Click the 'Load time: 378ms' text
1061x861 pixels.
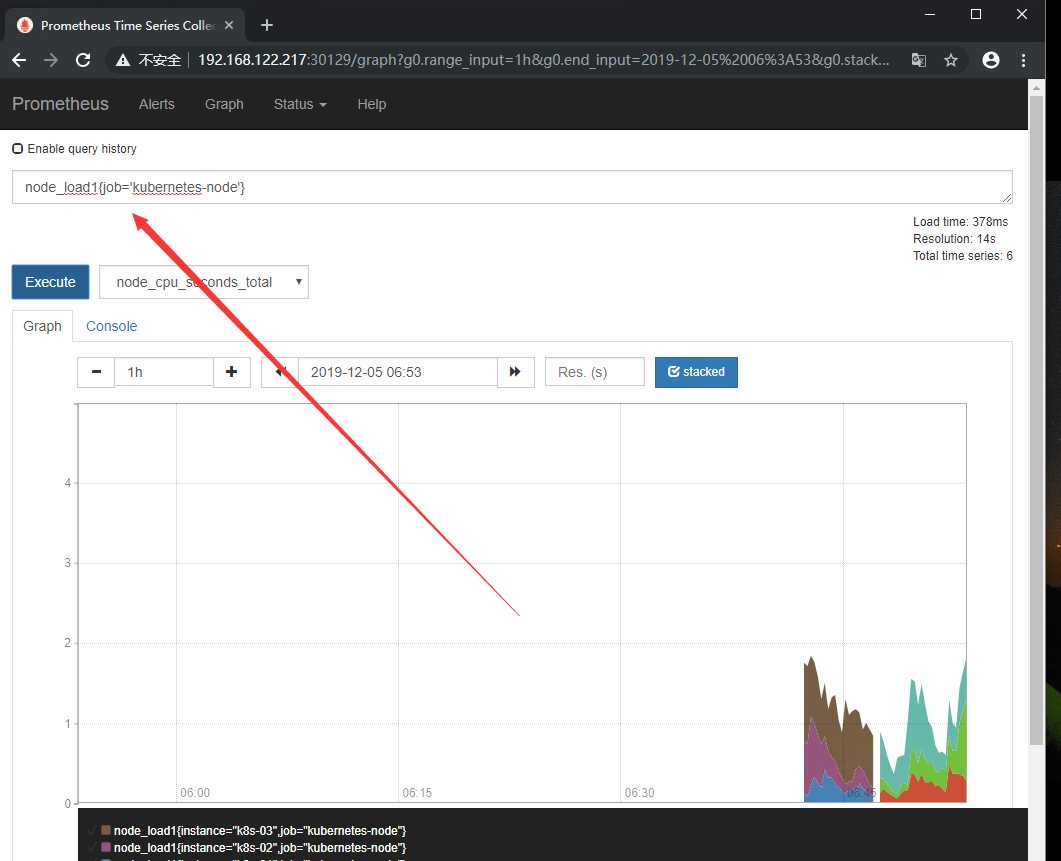coord(960,221)
